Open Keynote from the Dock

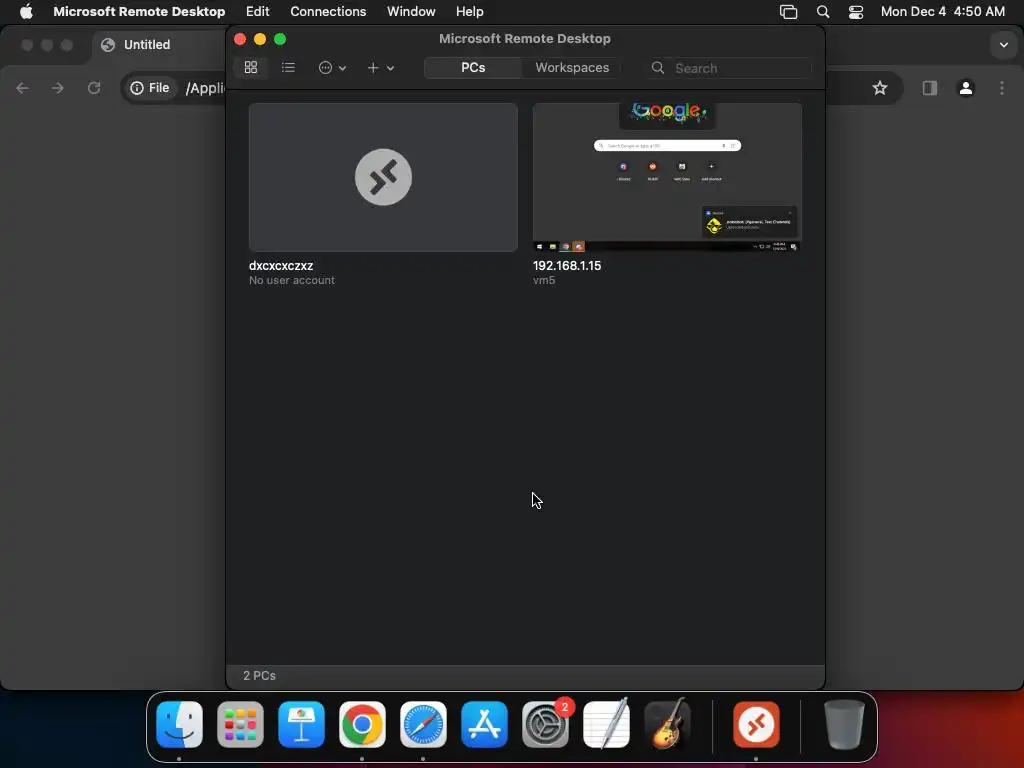pos(301,724)
